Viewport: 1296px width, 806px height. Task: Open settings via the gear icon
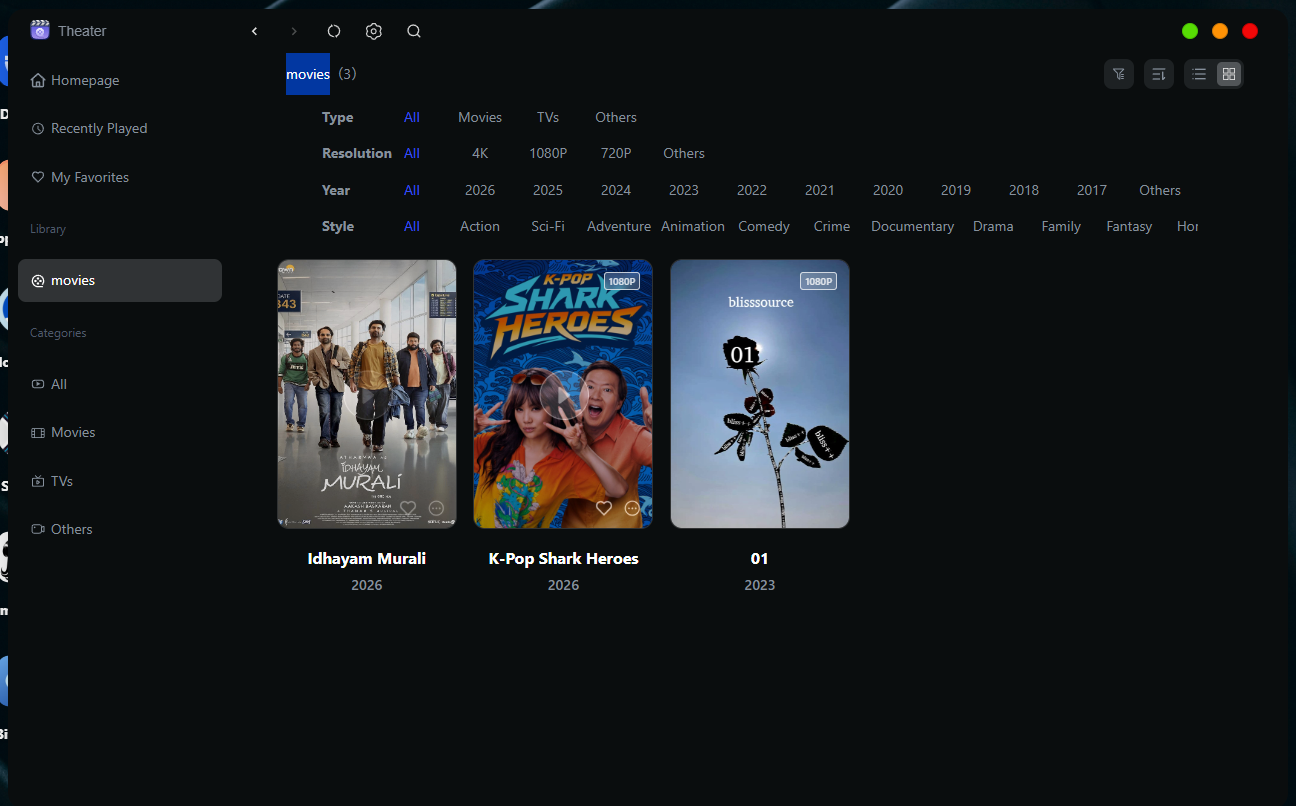[374, 31]
